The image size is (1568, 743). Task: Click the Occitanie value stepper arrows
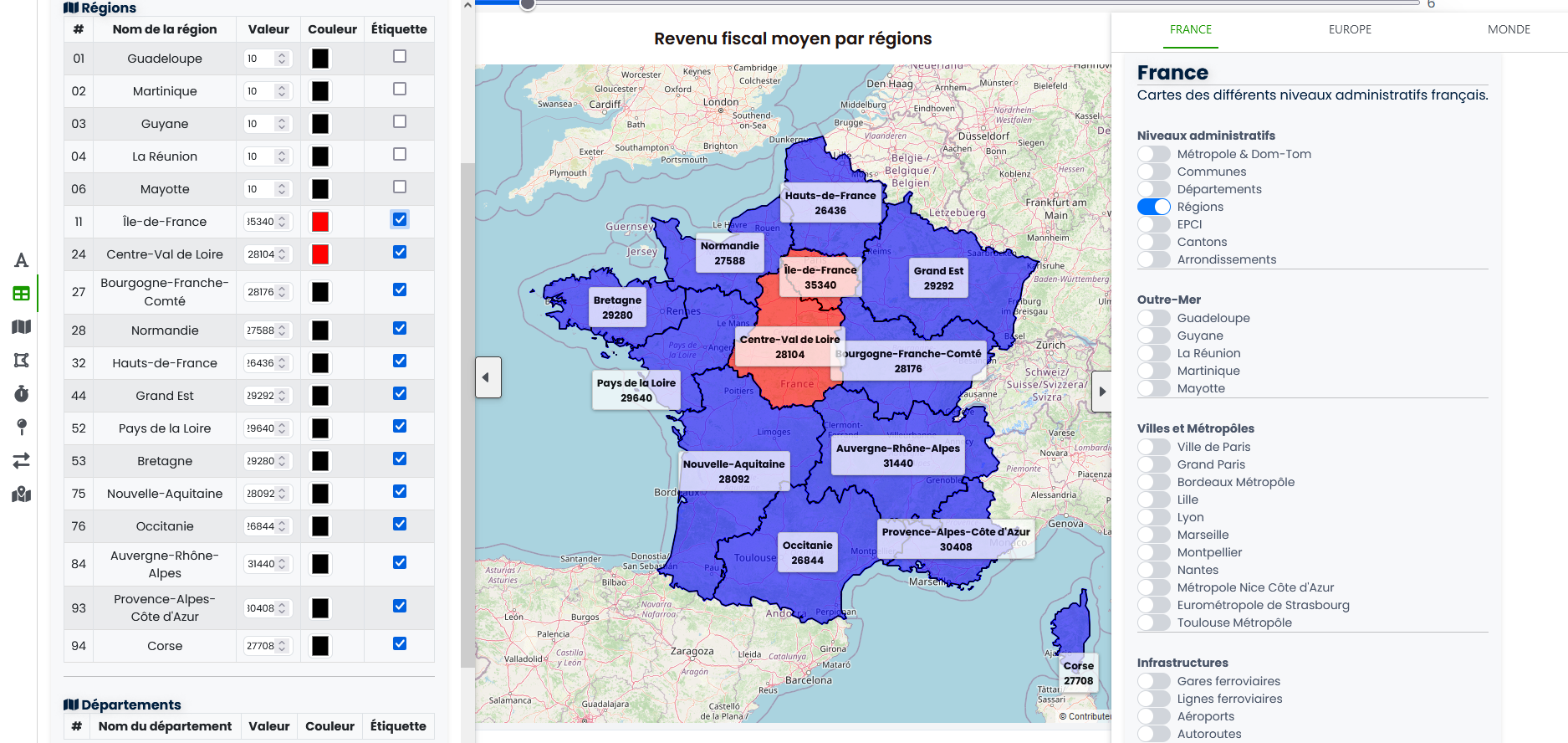tap(282, 526)
